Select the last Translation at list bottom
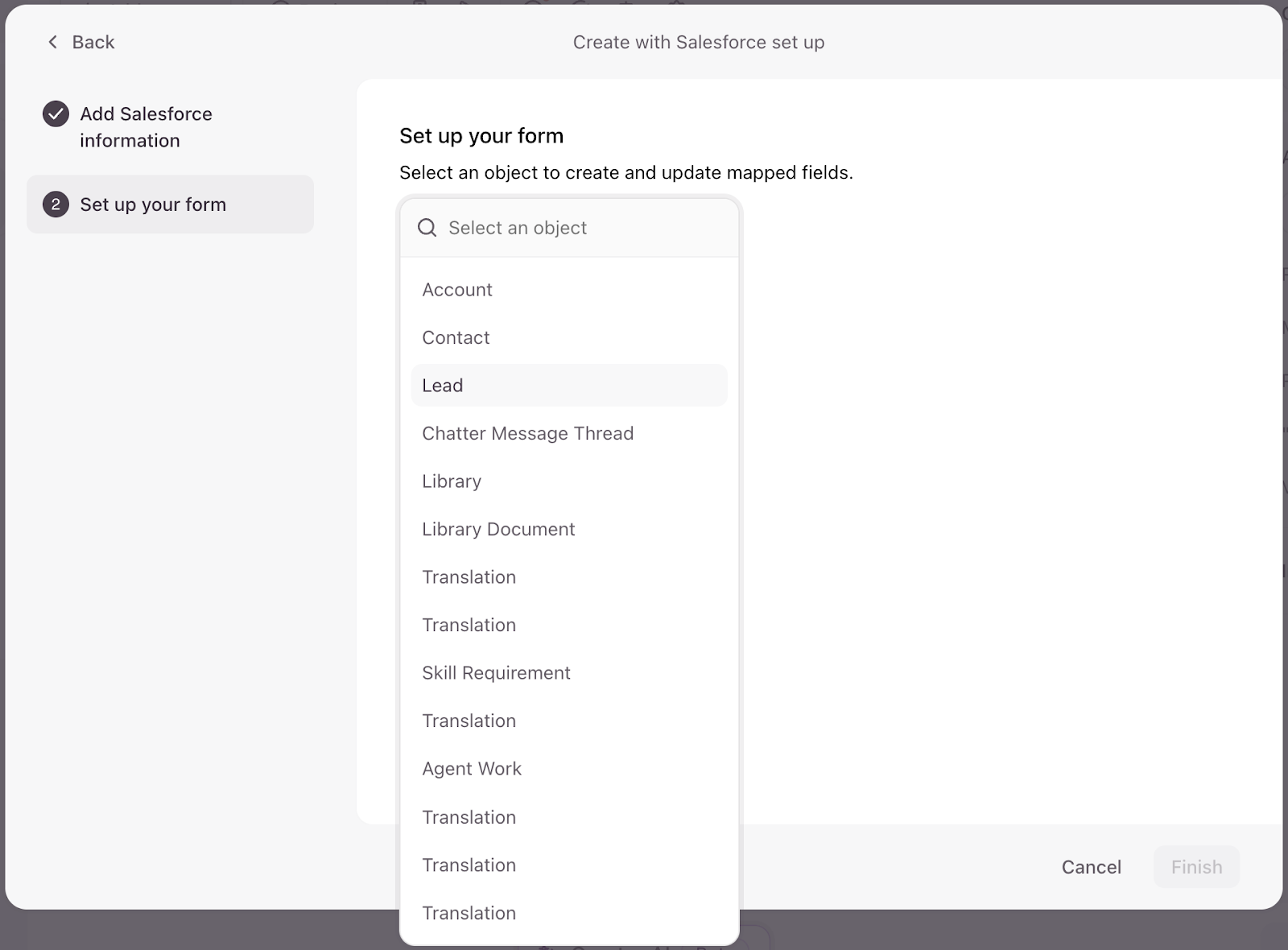 (469, 913)
